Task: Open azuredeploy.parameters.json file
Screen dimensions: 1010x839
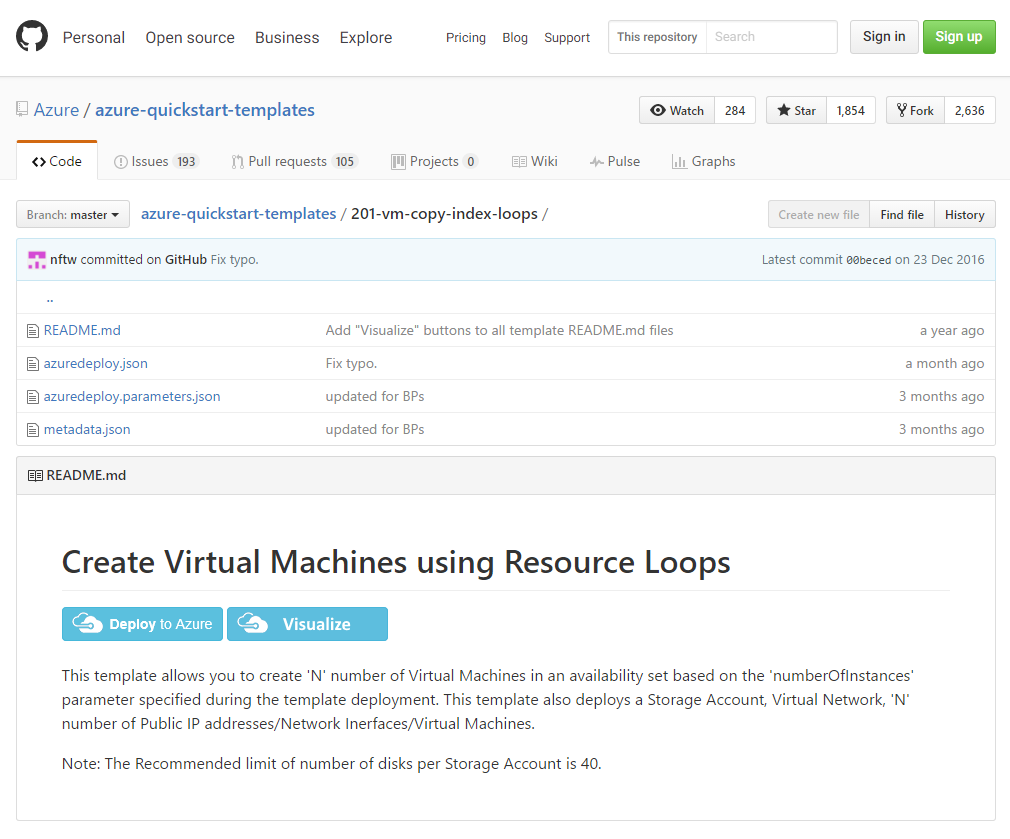Action: point(132,397)
